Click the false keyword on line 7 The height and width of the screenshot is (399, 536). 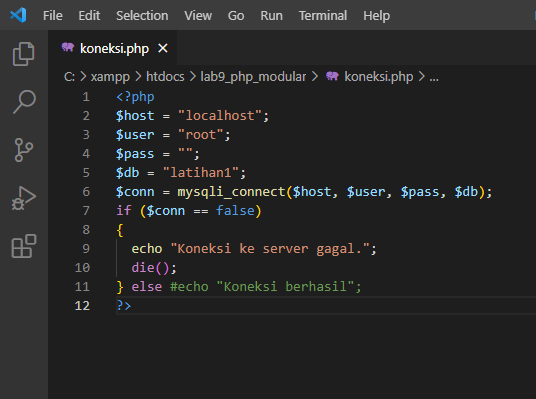235,211
